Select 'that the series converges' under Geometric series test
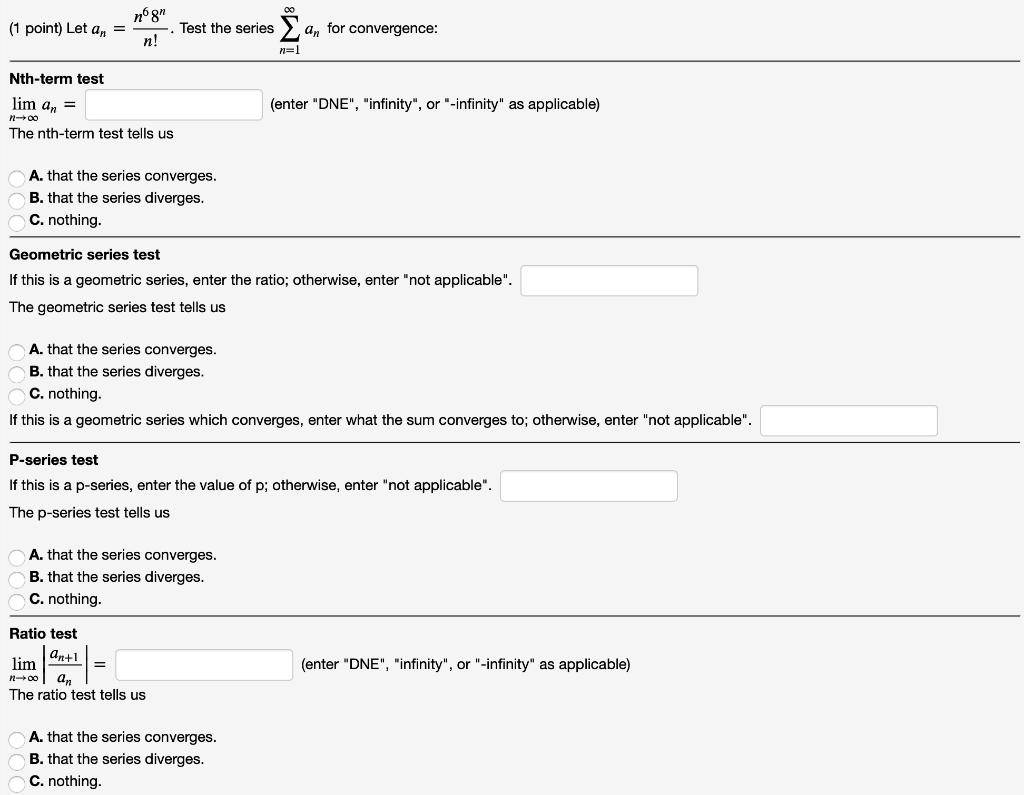Image resolution: width=1024 pixels, height=795 pixels. [16, 350]
